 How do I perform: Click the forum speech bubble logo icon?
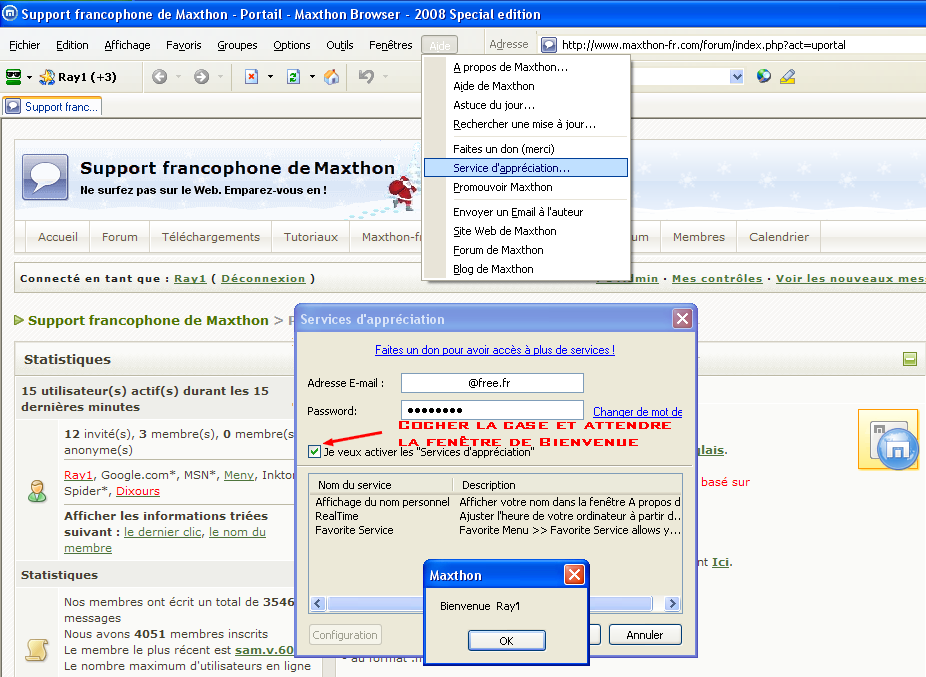pyautogui.click(x=45, y=177)
